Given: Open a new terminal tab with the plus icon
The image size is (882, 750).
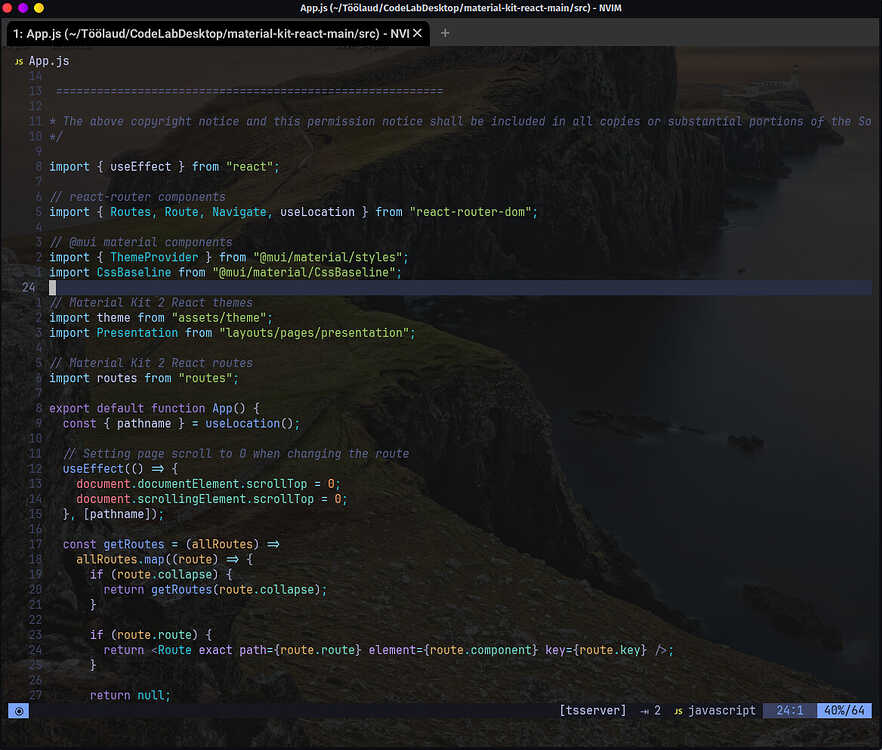Looking at the screenshot, I should (x=444, y=32).
